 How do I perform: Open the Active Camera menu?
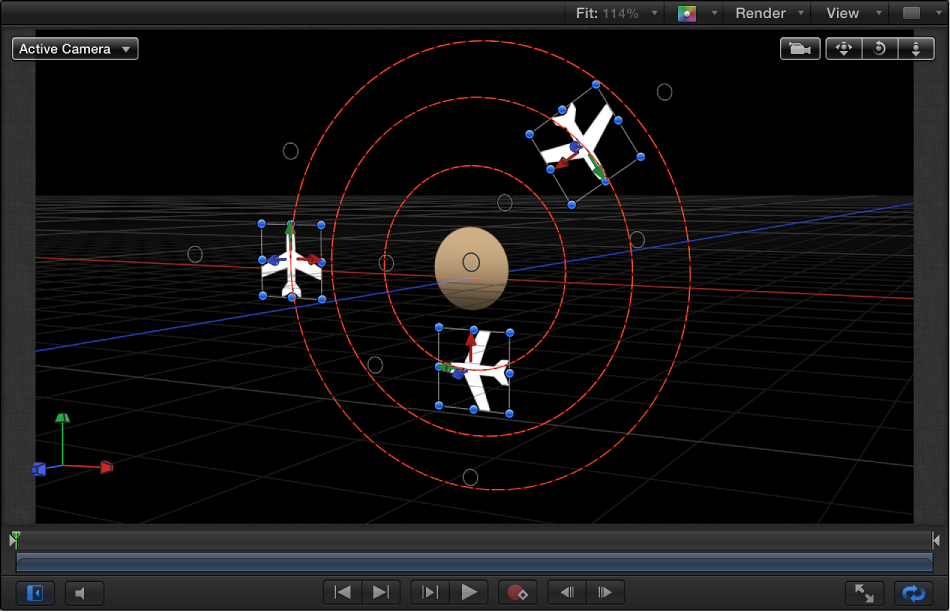pos(74,48)
